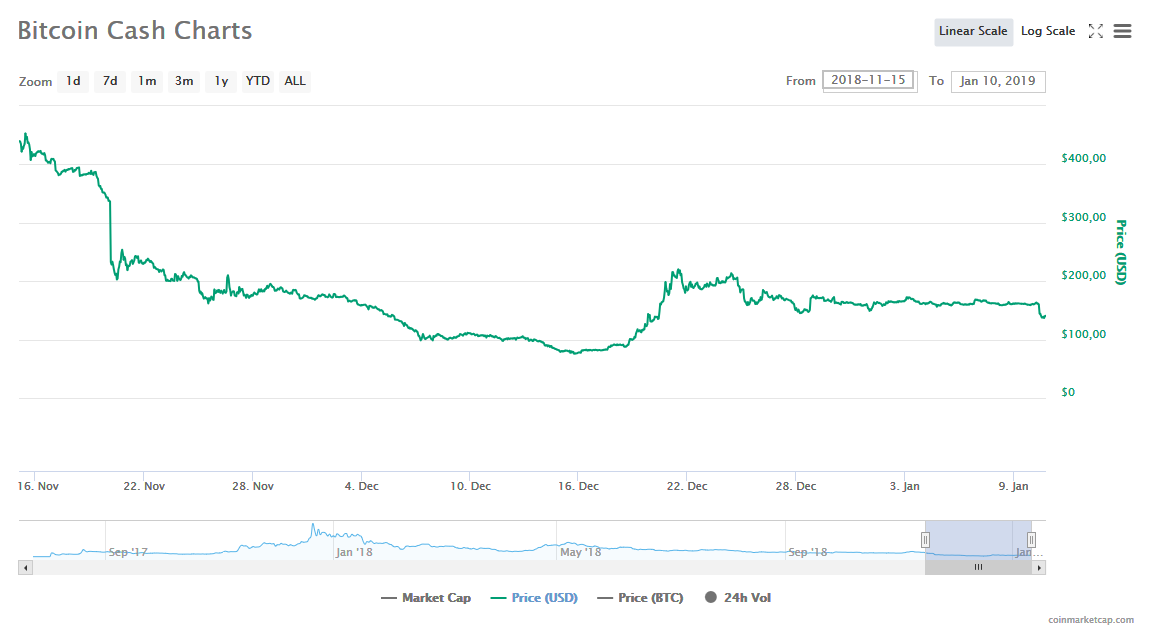The image size is (1160, 640).
Task: Click Sep '18 in the navigator
Action: (808, 552)
